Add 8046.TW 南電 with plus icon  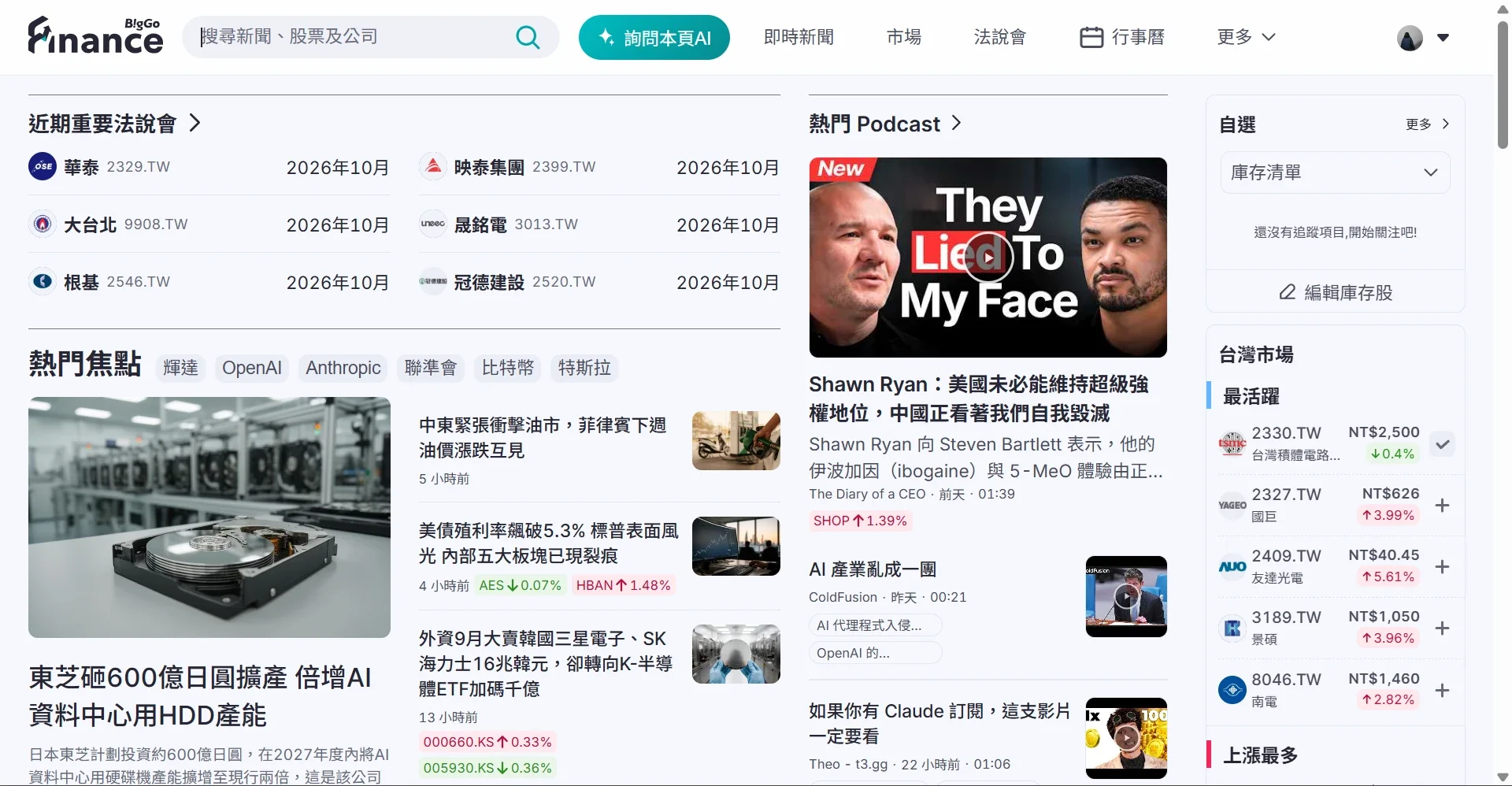(1442, 690)
